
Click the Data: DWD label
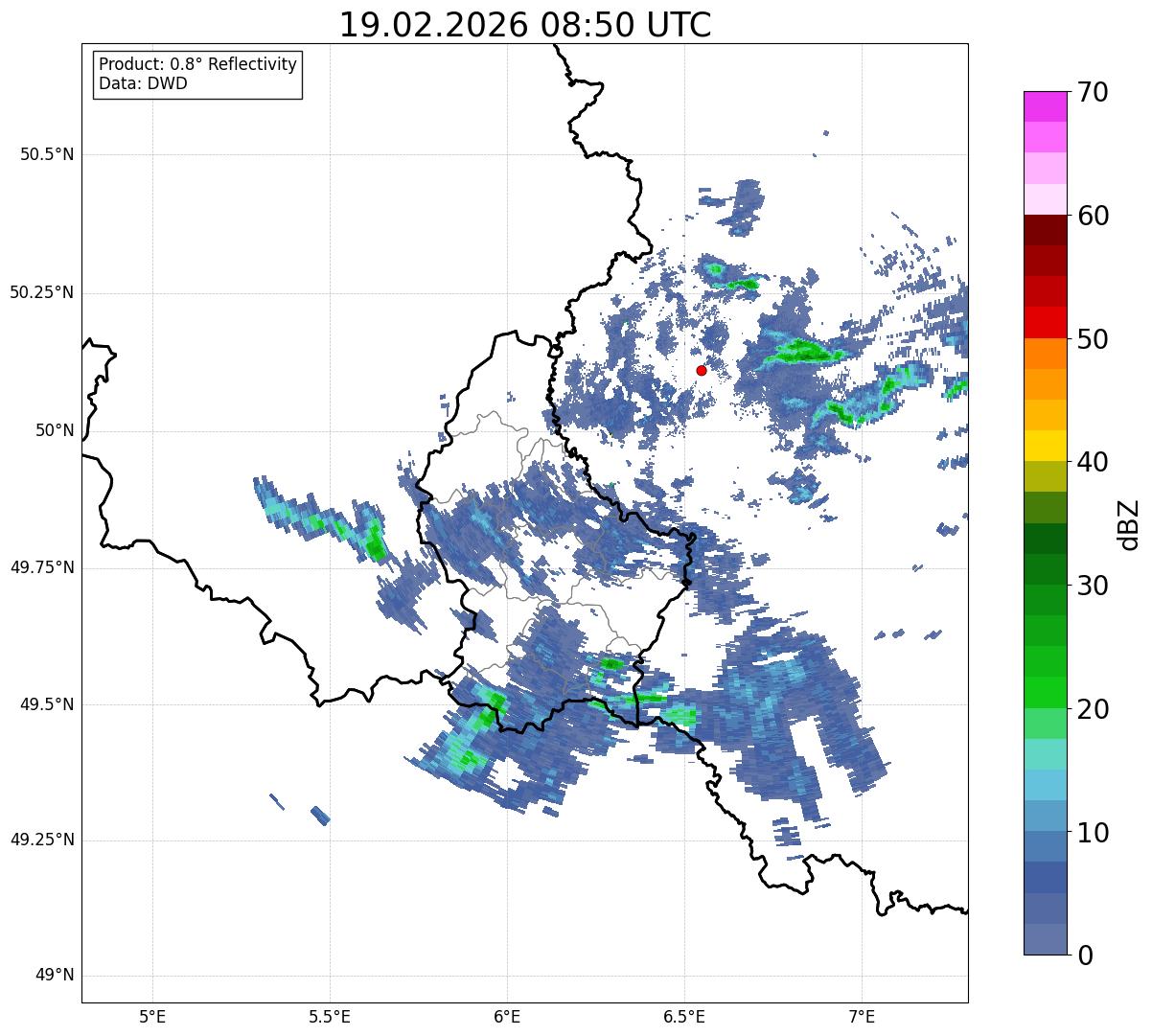coord(143,83)
